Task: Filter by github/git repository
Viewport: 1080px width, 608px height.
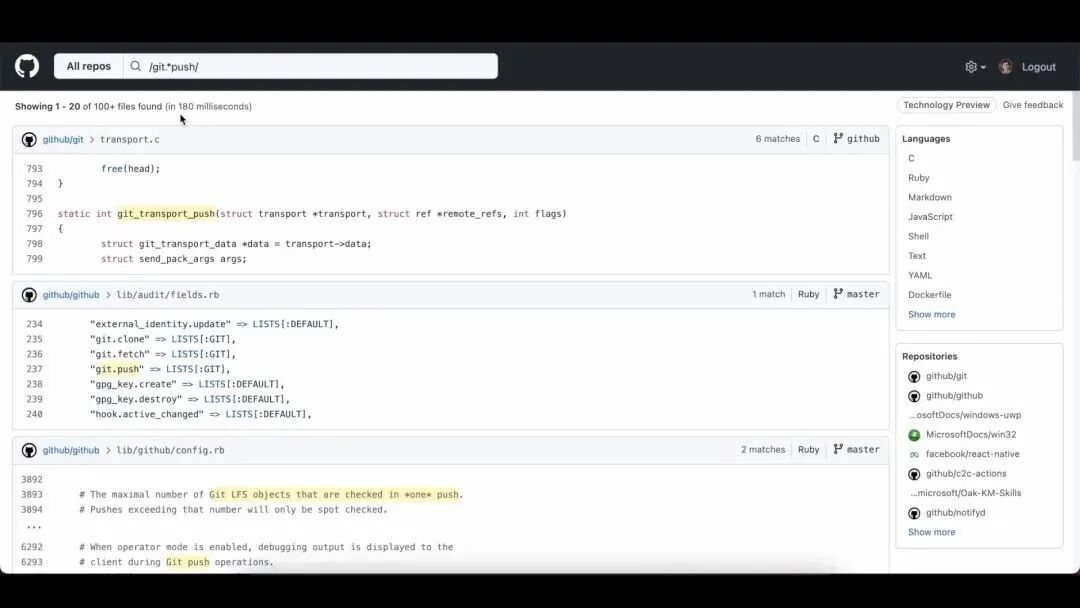Action: (946, 376)
